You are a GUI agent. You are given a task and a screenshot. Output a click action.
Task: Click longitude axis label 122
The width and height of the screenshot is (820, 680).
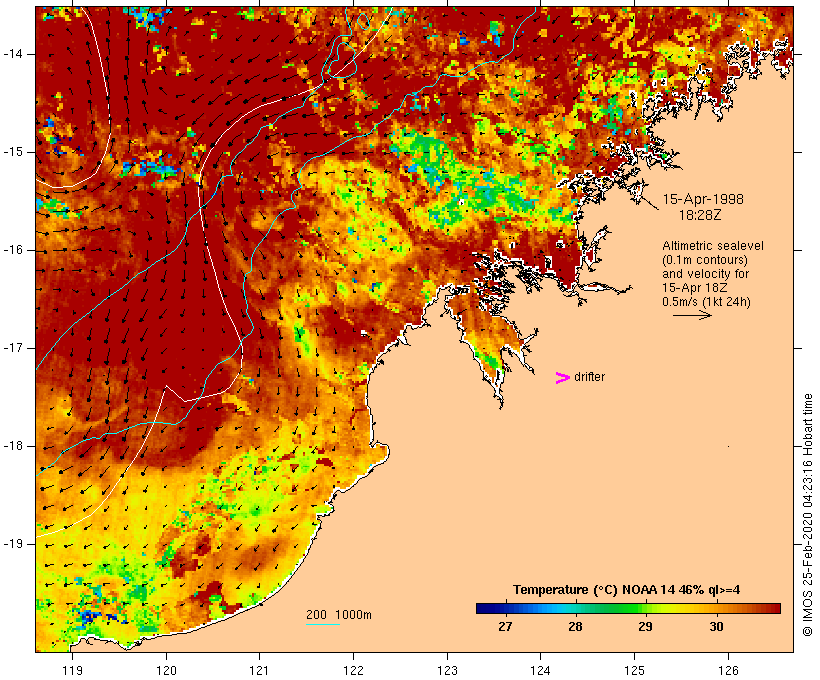(x=353, y=670)
